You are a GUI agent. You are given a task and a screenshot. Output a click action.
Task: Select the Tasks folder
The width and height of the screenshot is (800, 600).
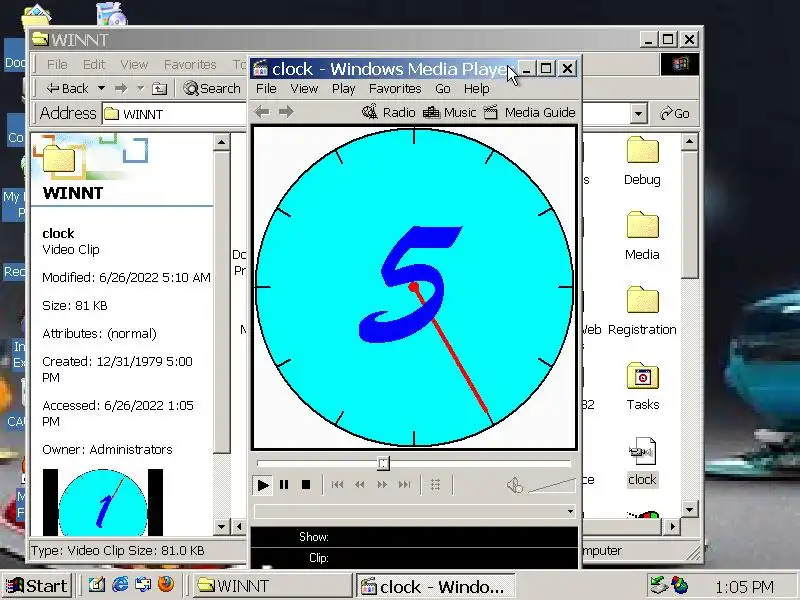(x=642, y=386)
